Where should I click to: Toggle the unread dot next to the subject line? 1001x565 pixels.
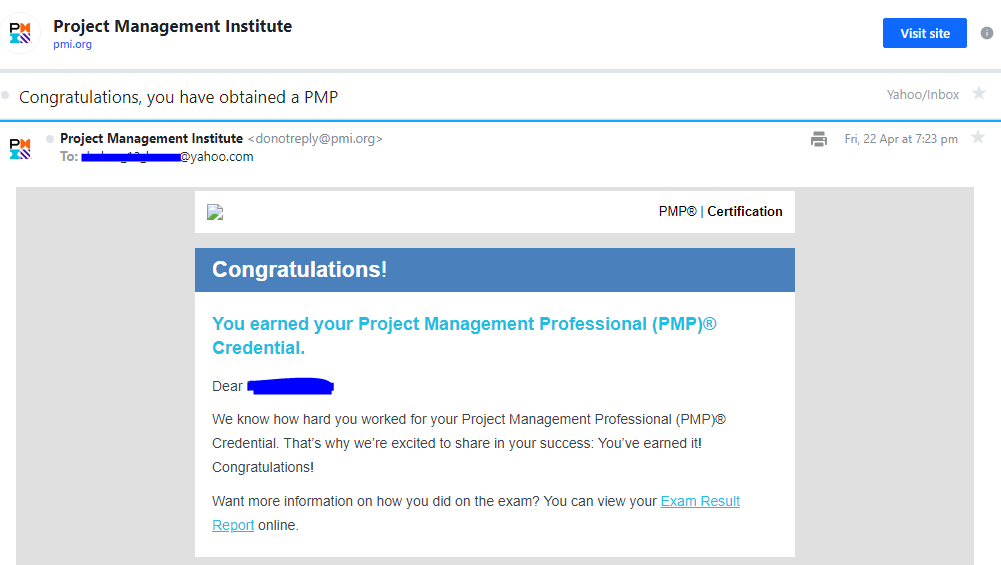pyautogui.click(x=5, y=96)
